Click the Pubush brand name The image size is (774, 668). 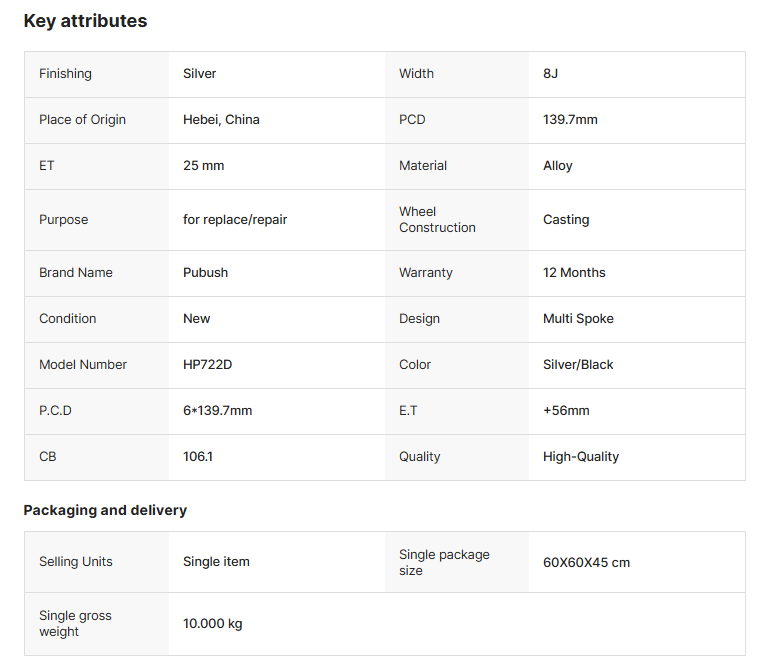[207, 273]
